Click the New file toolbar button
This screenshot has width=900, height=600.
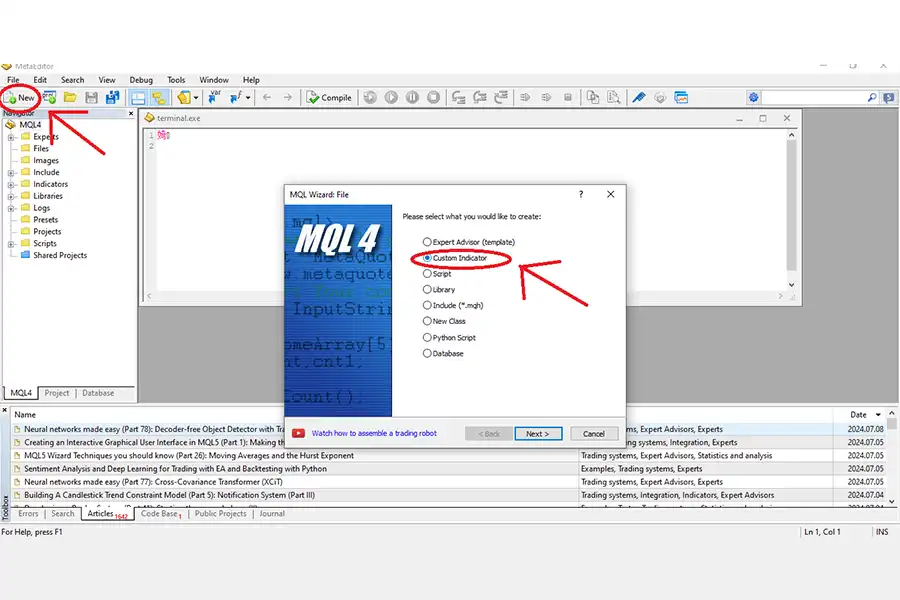pos(20,98)
